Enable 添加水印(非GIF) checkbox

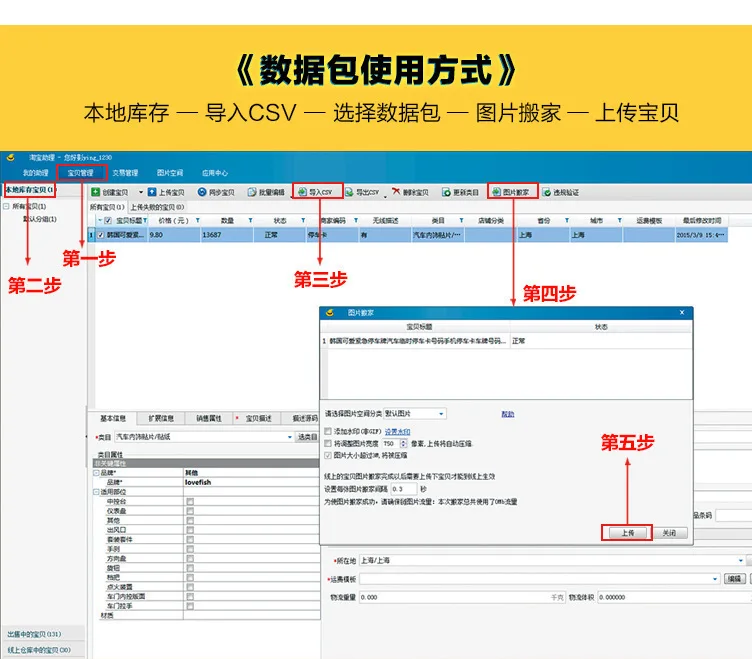click(x=328, y=431)
